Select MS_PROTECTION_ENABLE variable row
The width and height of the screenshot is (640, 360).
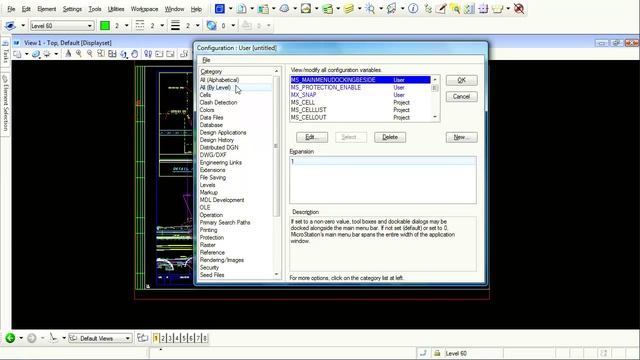(x=360, y=87)
